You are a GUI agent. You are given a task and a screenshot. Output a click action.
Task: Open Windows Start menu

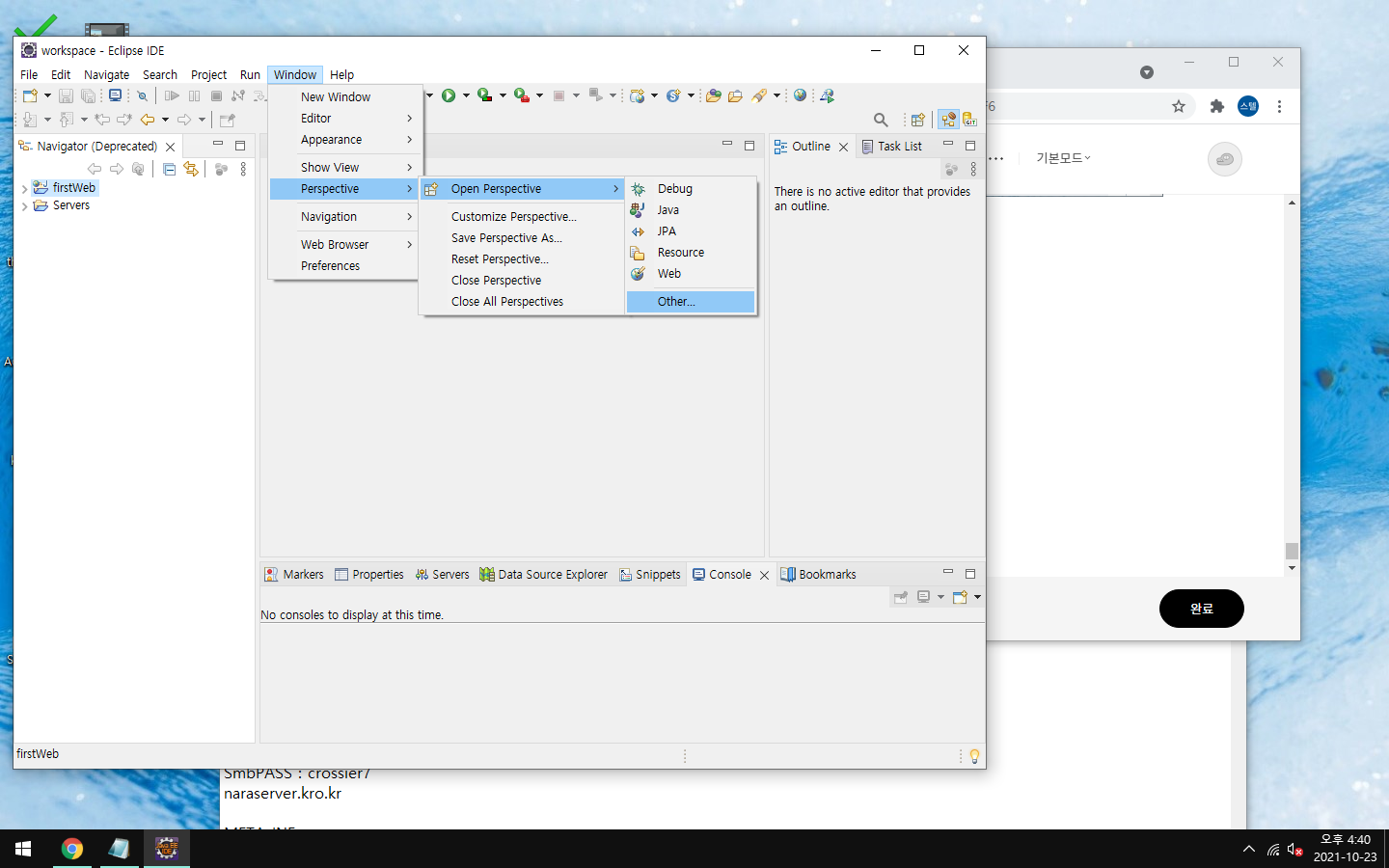click(x=23, y=849)
